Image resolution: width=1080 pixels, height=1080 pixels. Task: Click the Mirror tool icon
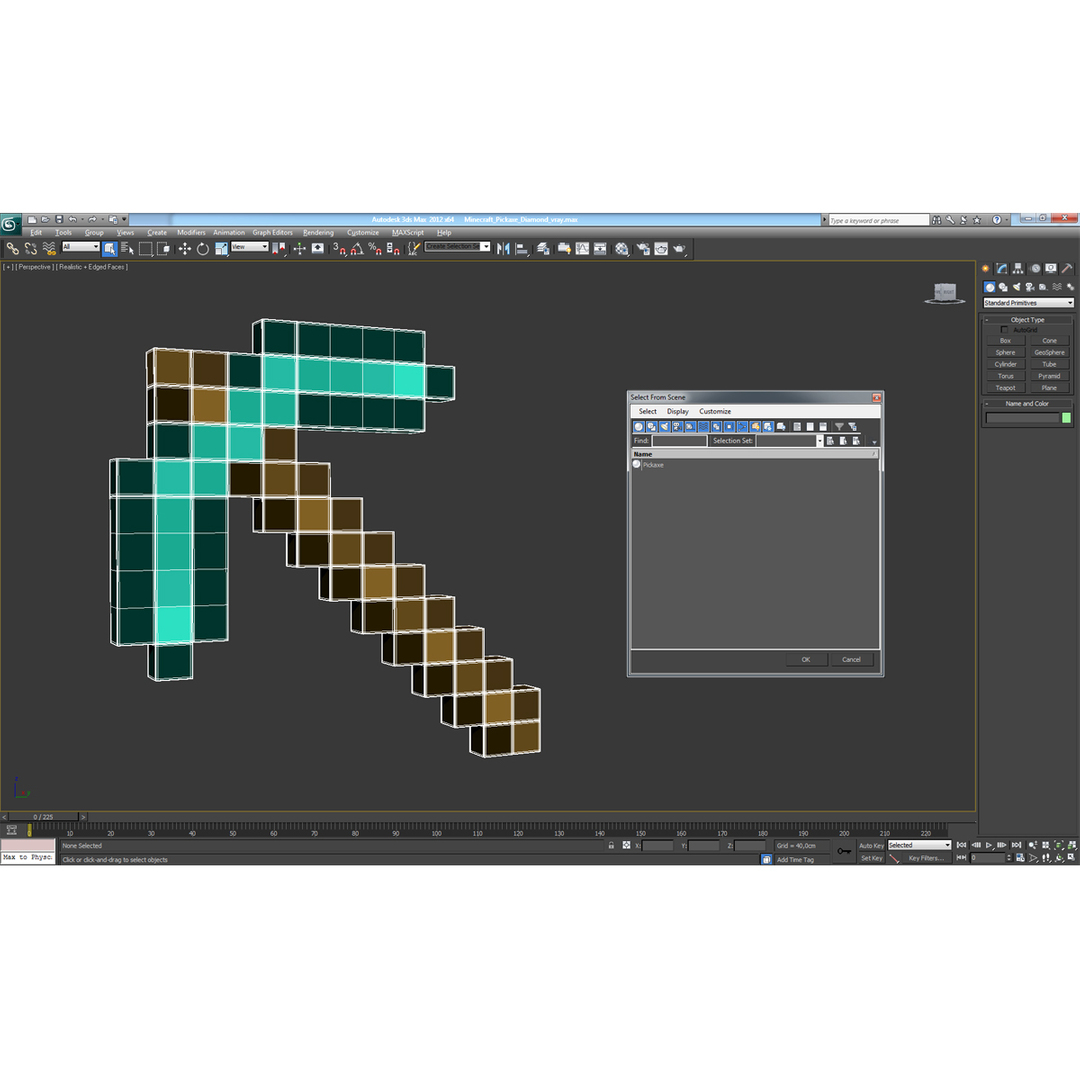point(503,249)
